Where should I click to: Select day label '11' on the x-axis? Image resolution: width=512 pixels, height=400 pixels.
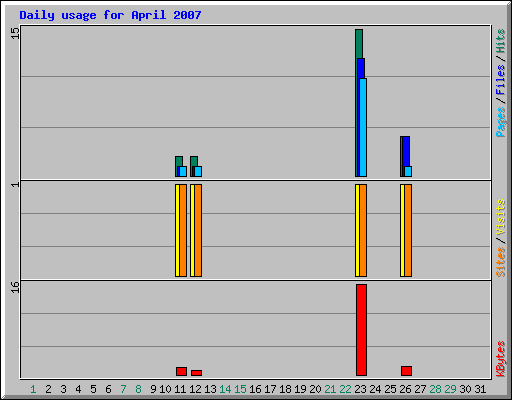click(180, 389)
